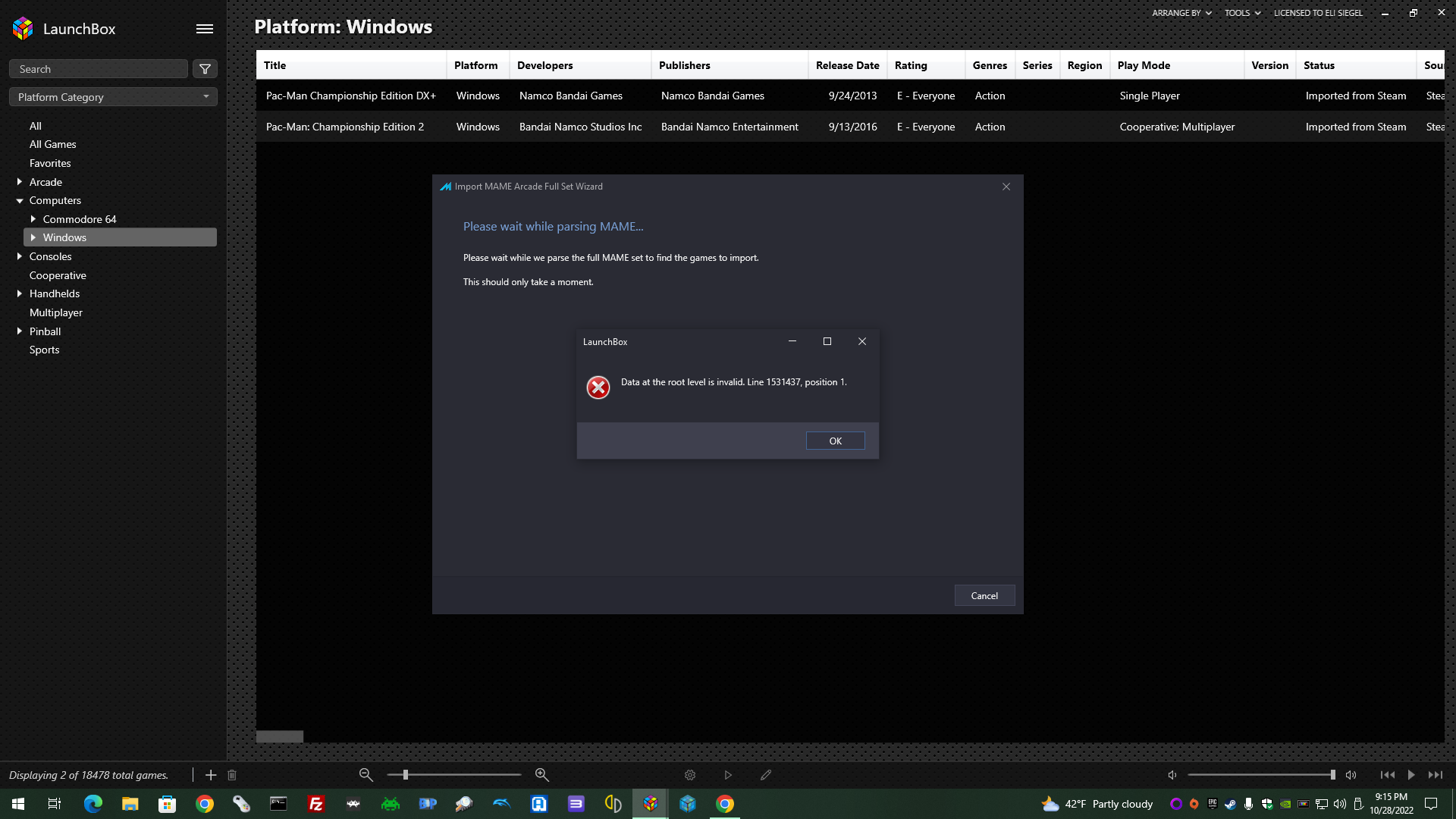Expand the Handhelds tree node

click(x=20, y=293)
